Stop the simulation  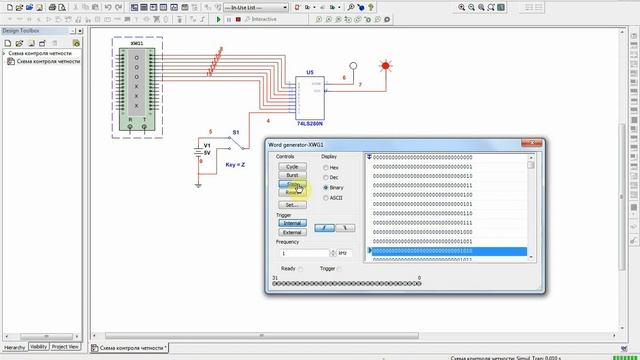[238, 19]
